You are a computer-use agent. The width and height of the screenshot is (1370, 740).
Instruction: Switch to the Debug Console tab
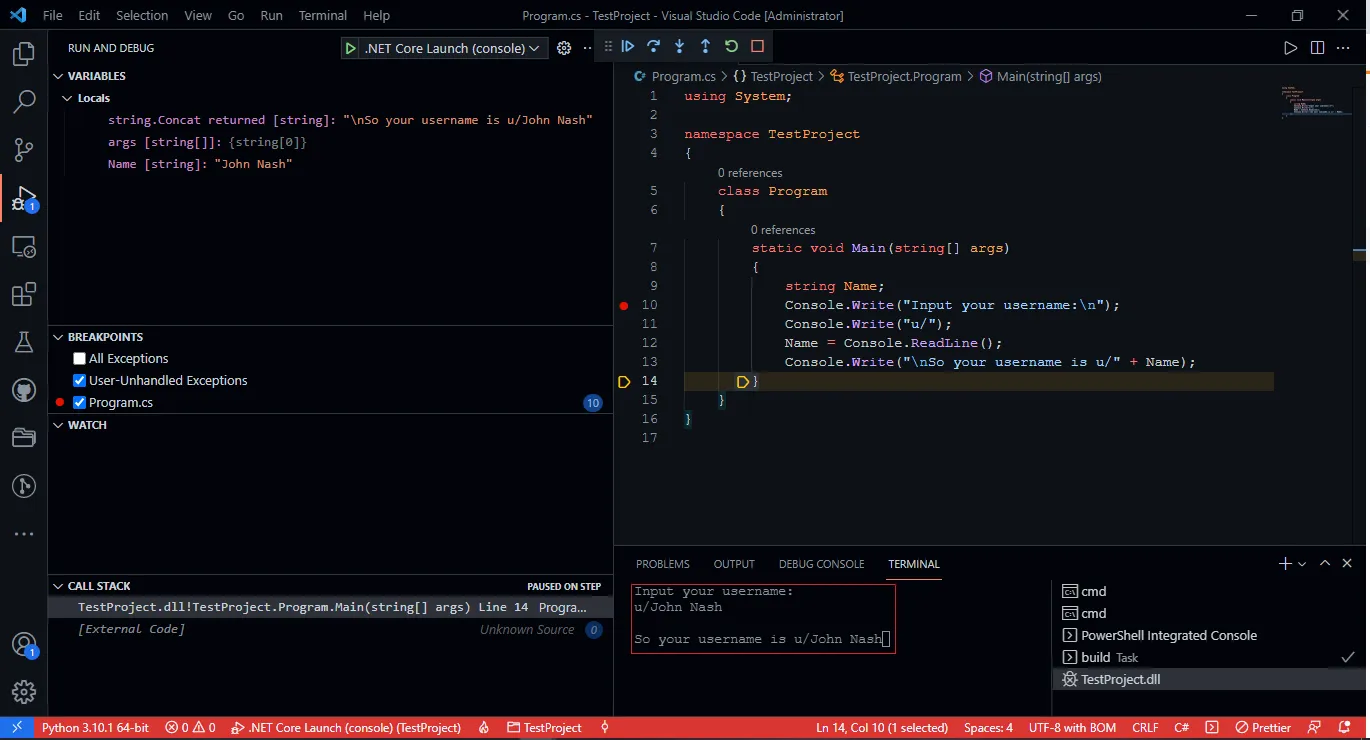point(821,564)
